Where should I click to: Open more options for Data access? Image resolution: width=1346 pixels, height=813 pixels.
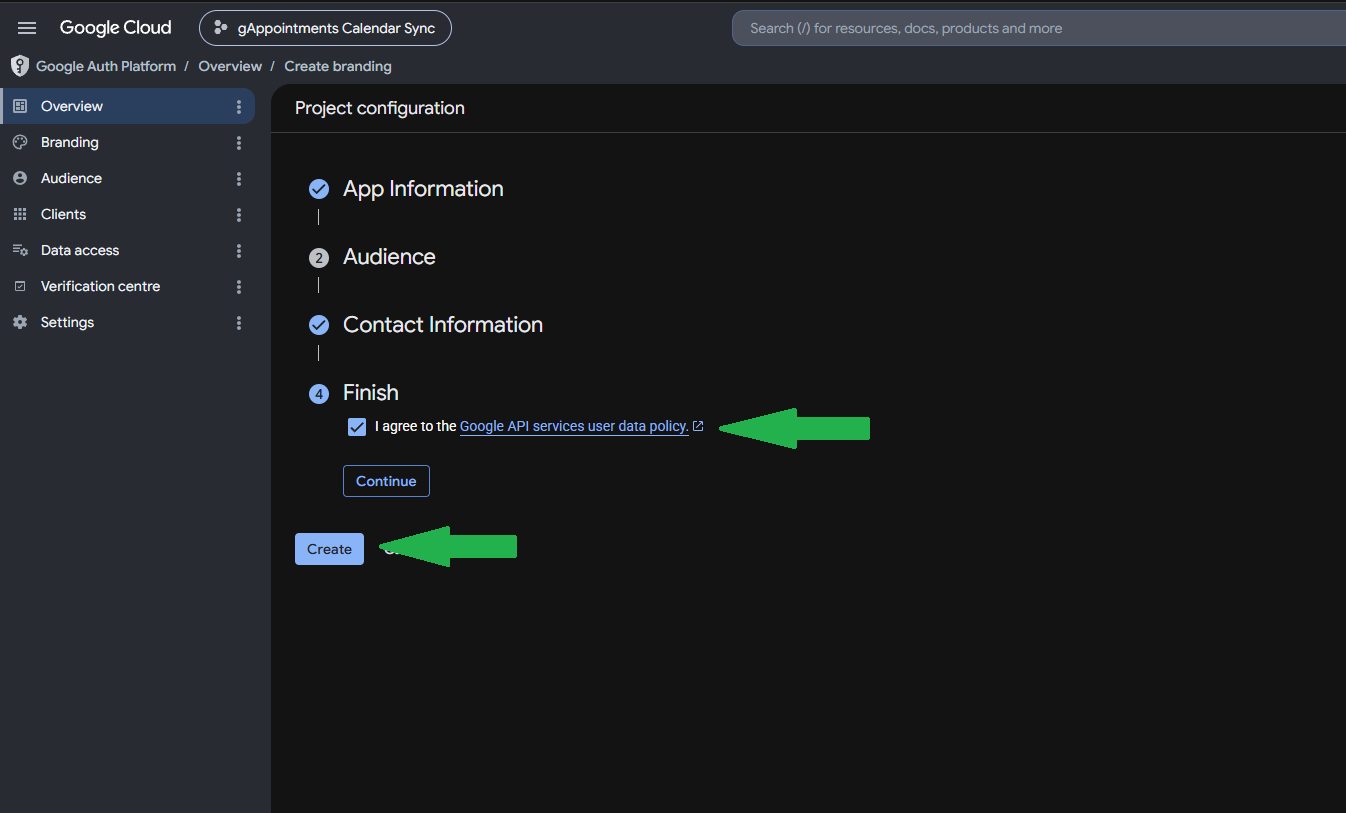(239, 251)
